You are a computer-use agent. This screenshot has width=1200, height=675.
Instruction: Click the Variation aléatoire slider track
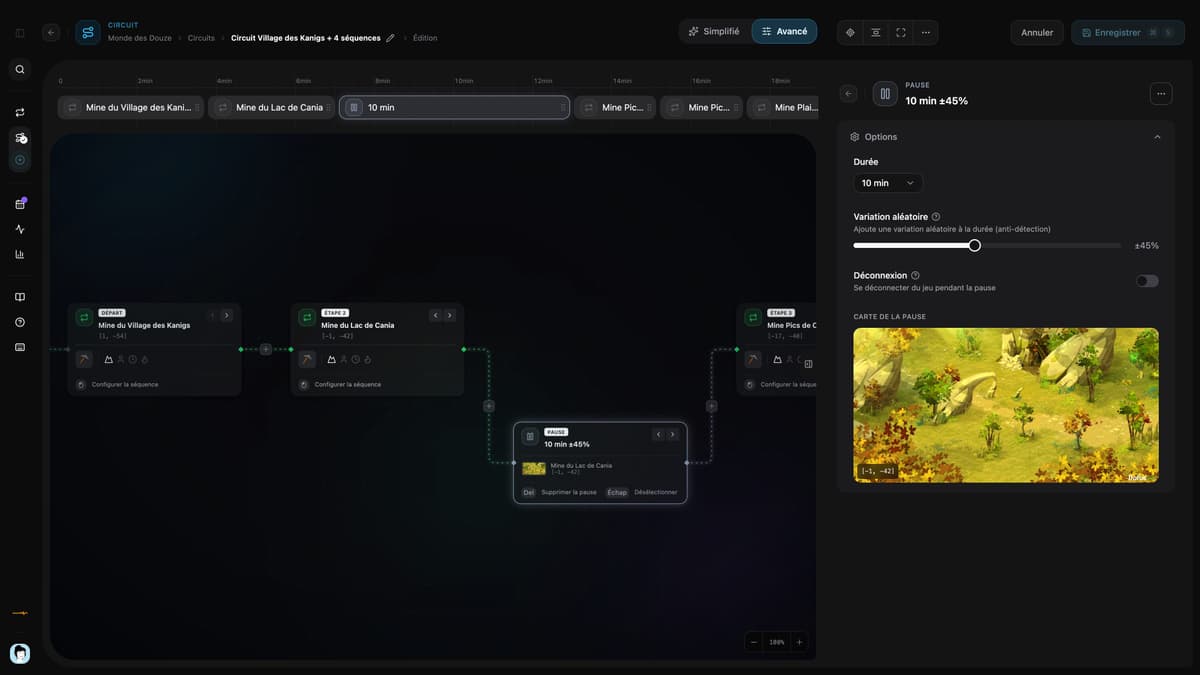pyautogui.click(x=987, y=245)
